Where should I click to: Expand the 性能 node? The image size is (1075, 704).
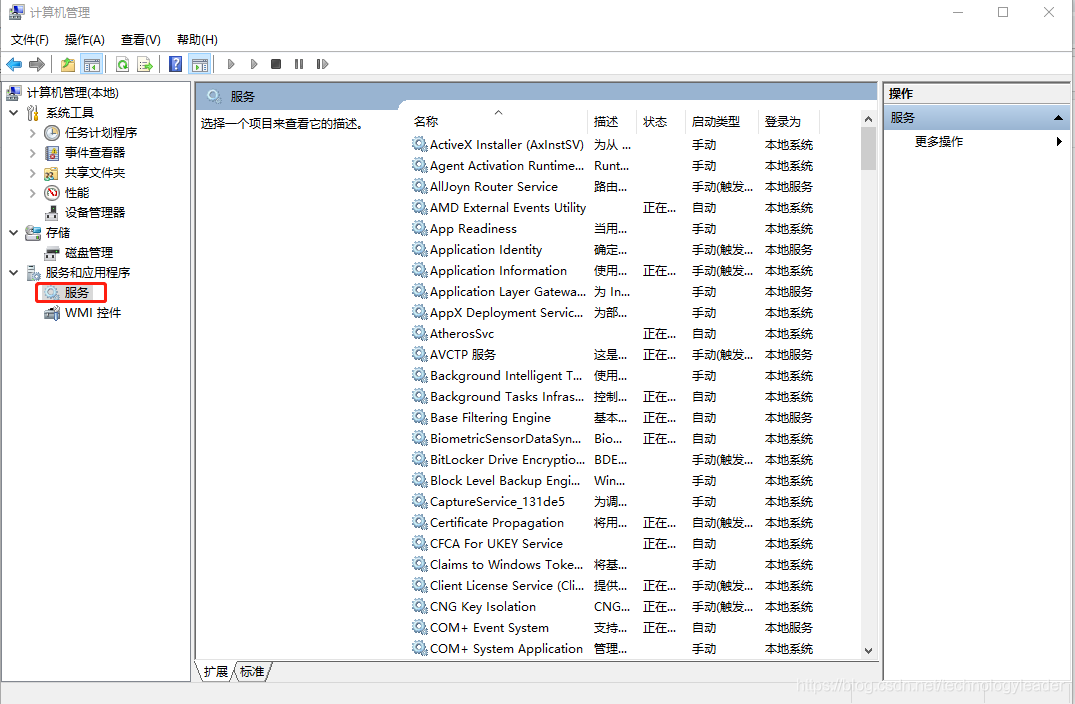tap(32, 193)
